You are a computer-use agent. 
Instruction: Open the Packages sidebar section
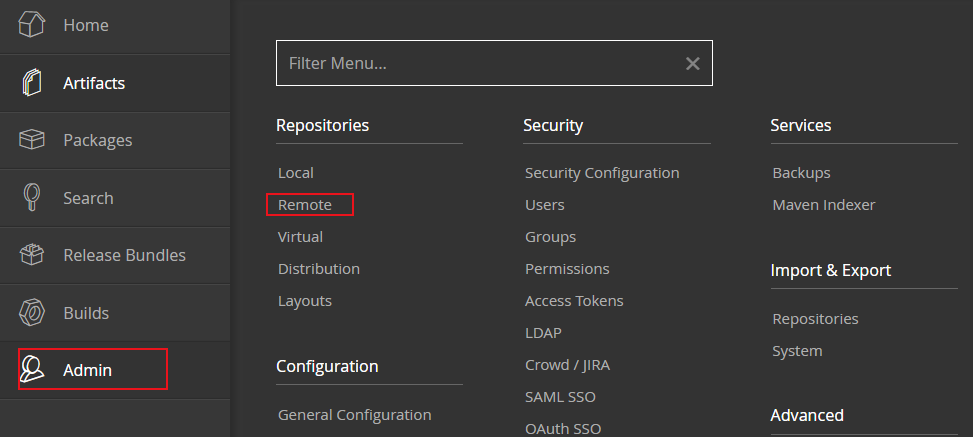coord(115,140)
